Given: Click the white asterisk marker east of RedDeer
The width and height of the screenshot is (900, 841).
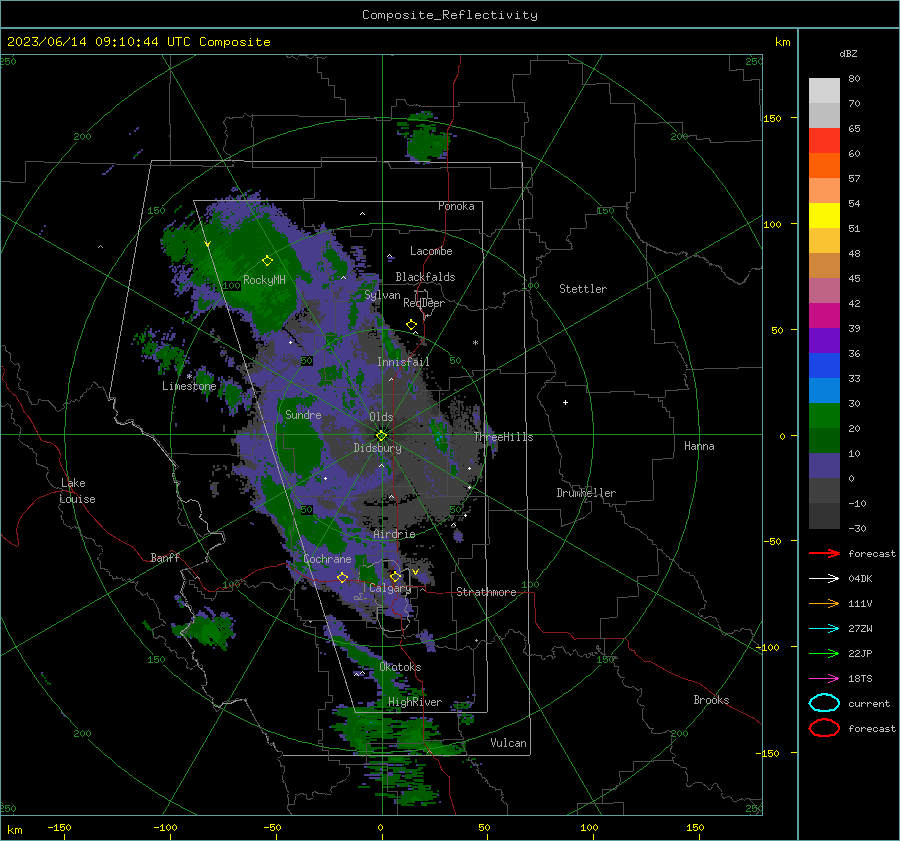Looking at the screenshot, I should pos(475,343).
